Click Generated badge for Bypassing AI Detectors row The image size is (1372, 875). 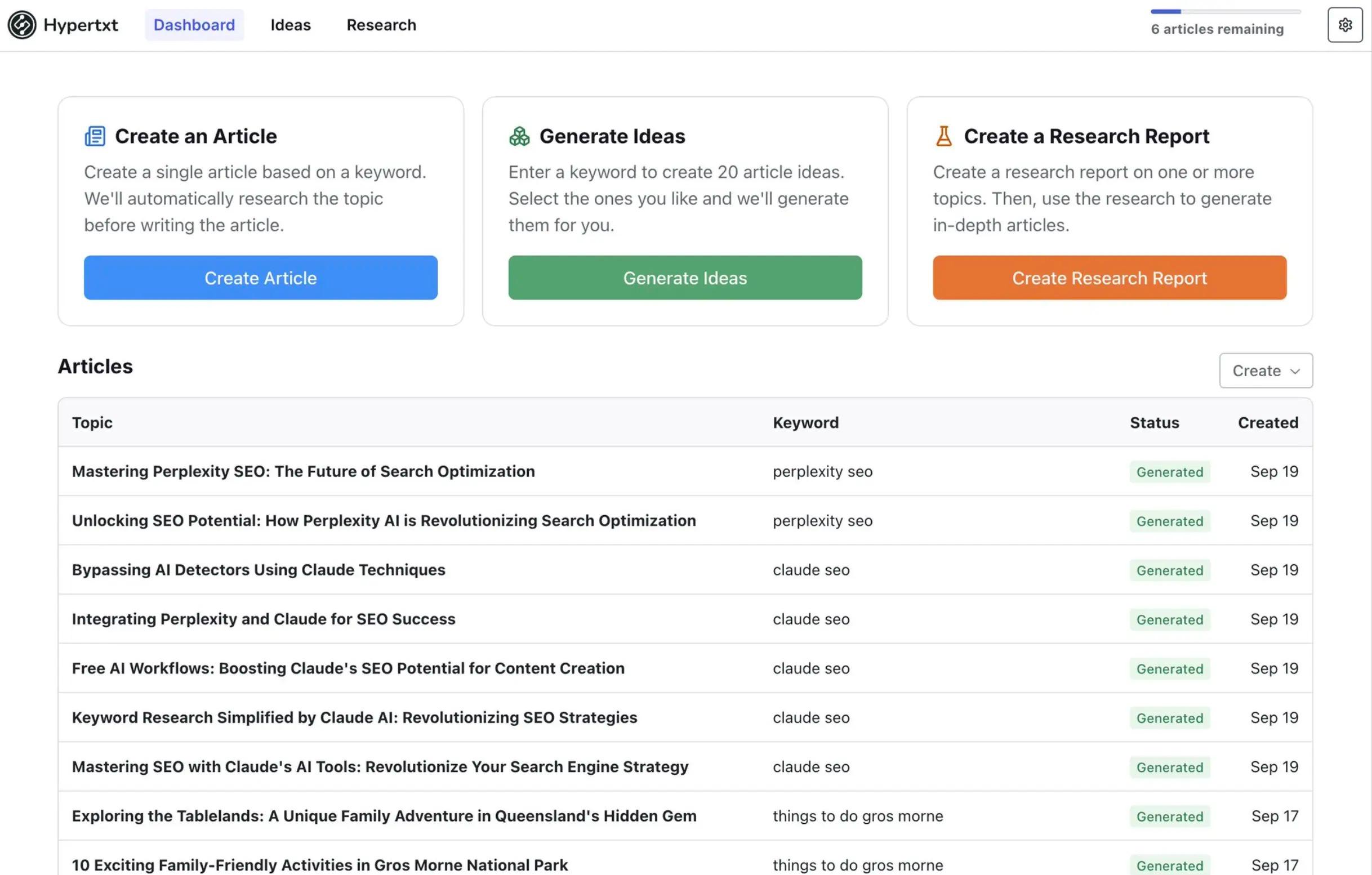pyautogui.click(x=1170, y=570)
